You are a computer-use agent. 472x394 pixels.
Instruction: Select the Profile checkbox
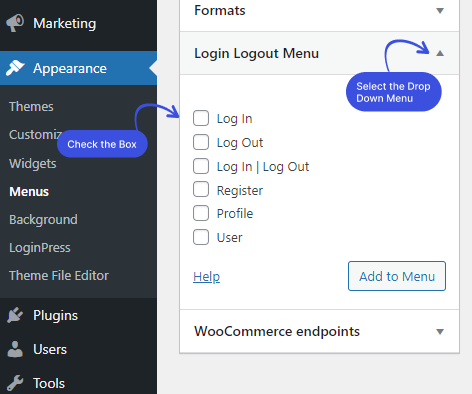tap(201, 213)
